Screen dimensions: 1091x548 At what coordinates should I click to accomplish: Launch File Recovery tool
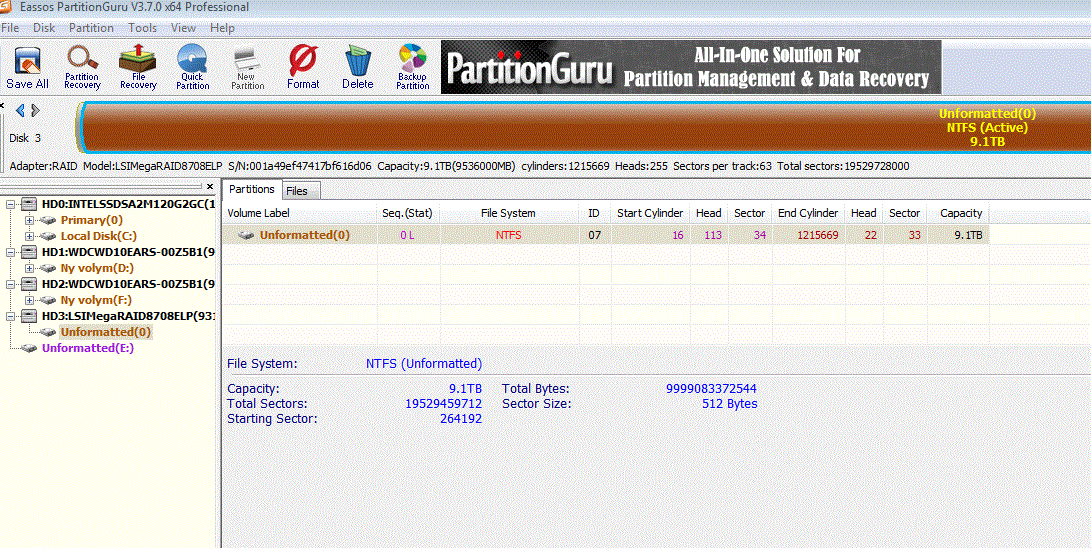(x=138, y=68)
